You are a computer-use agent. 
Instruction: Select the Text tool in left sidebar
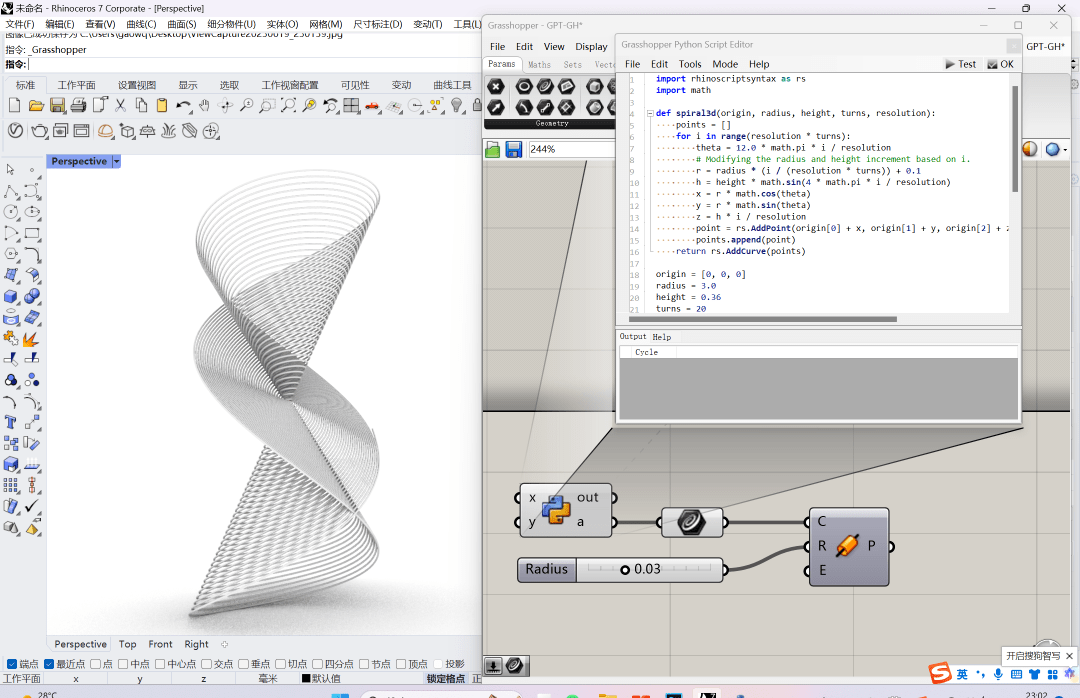pyautogui.click(x=11, y=422)
